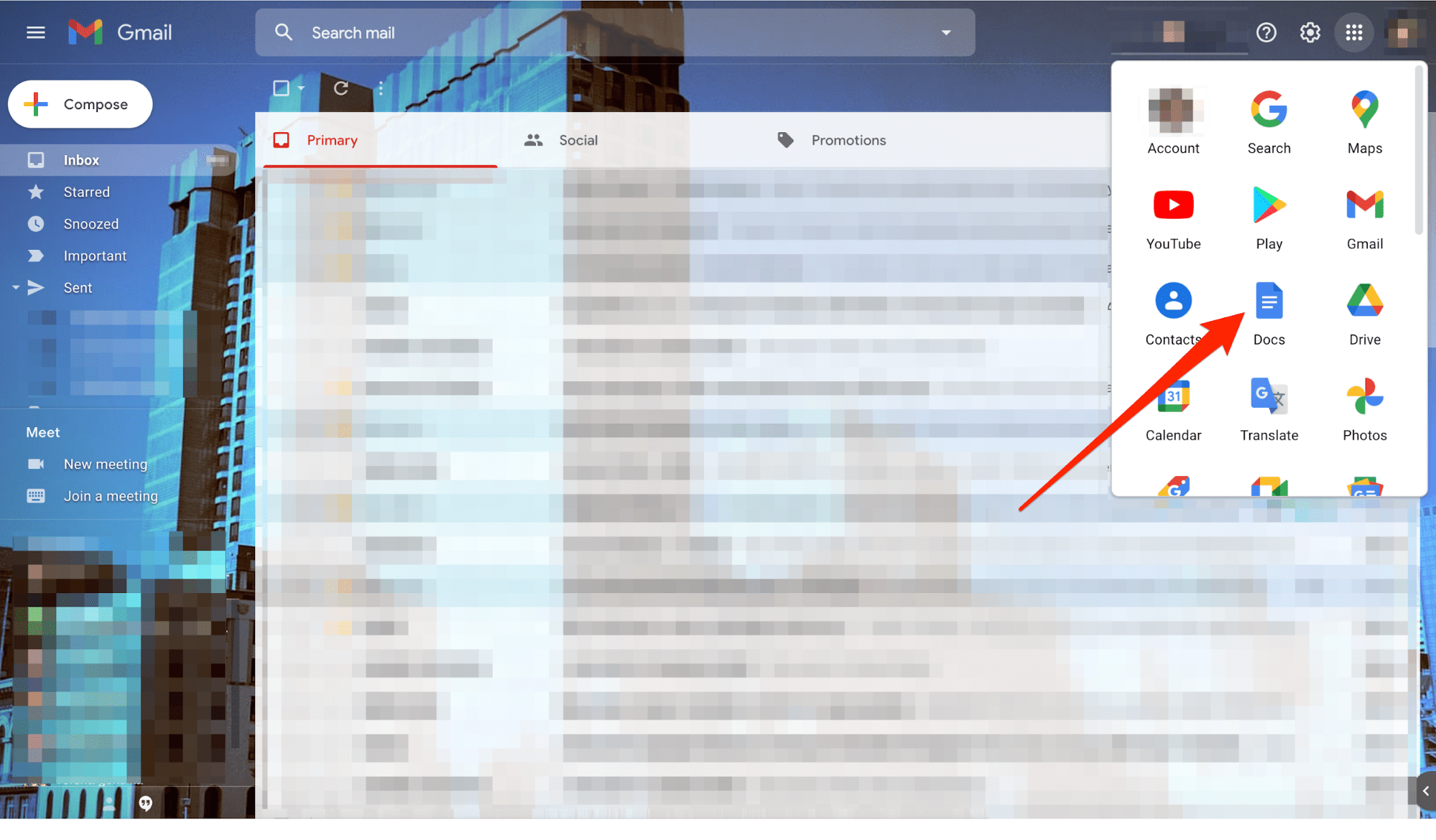The height and width of the screenshot is (840, 1436).
Task: Expand inbox selection checkbox dropdown
Action: point(299,89)
